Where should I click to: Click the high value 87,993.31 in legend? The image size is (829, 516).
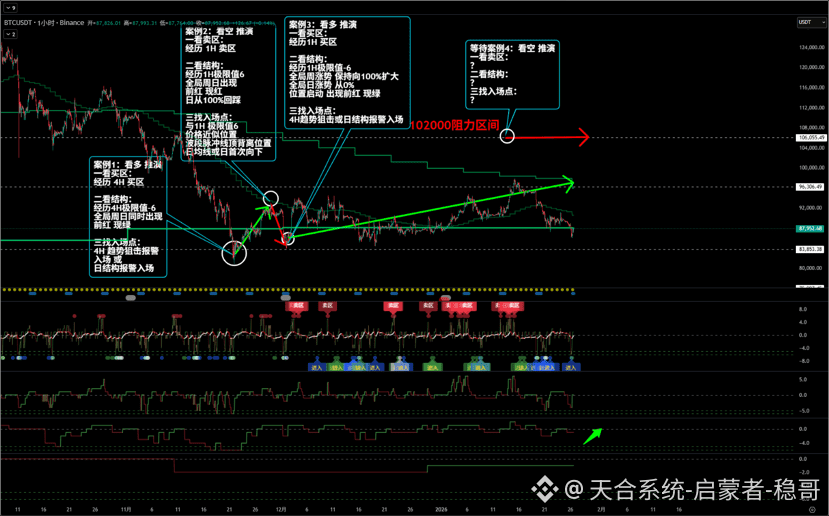click(145, 23)
